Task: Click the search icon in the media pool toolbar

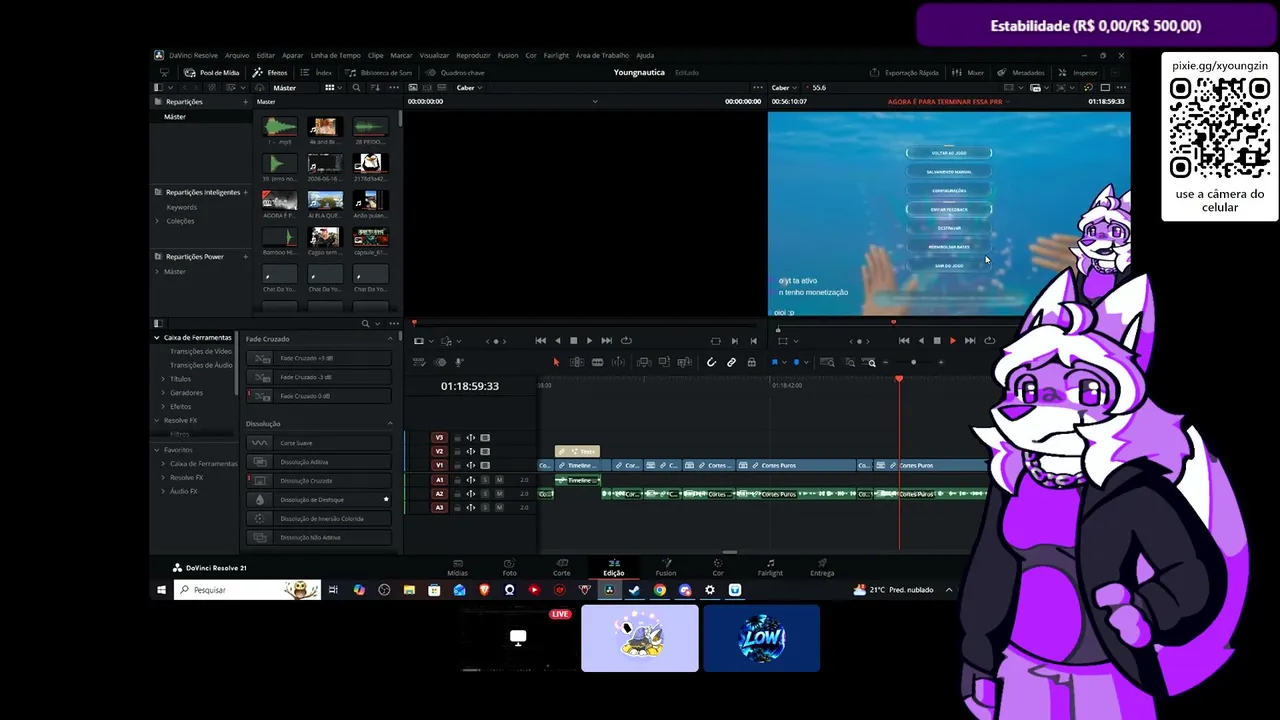Action: coord(356,88)
